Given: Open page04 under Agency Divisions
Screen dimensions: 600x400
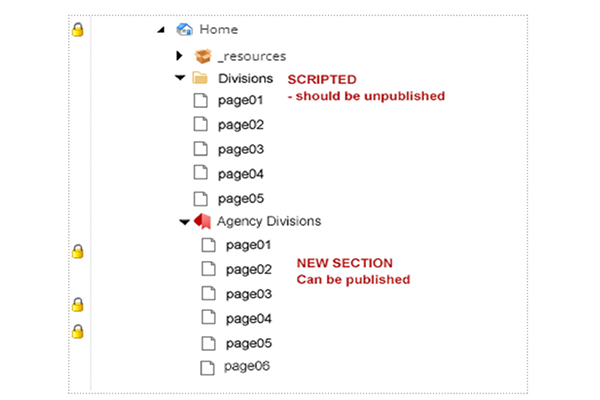Looking at the screenshot, I should [249, 318].
